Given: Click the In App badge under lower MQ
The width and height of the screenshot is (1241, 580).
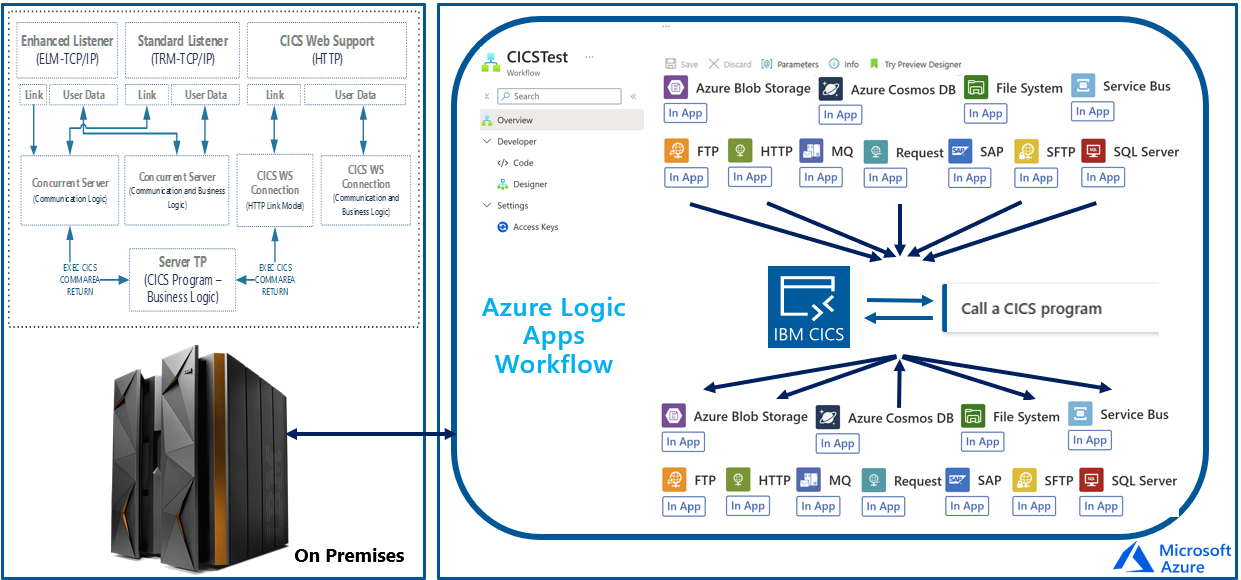Looking at the screenshot, I should [818, 506].
